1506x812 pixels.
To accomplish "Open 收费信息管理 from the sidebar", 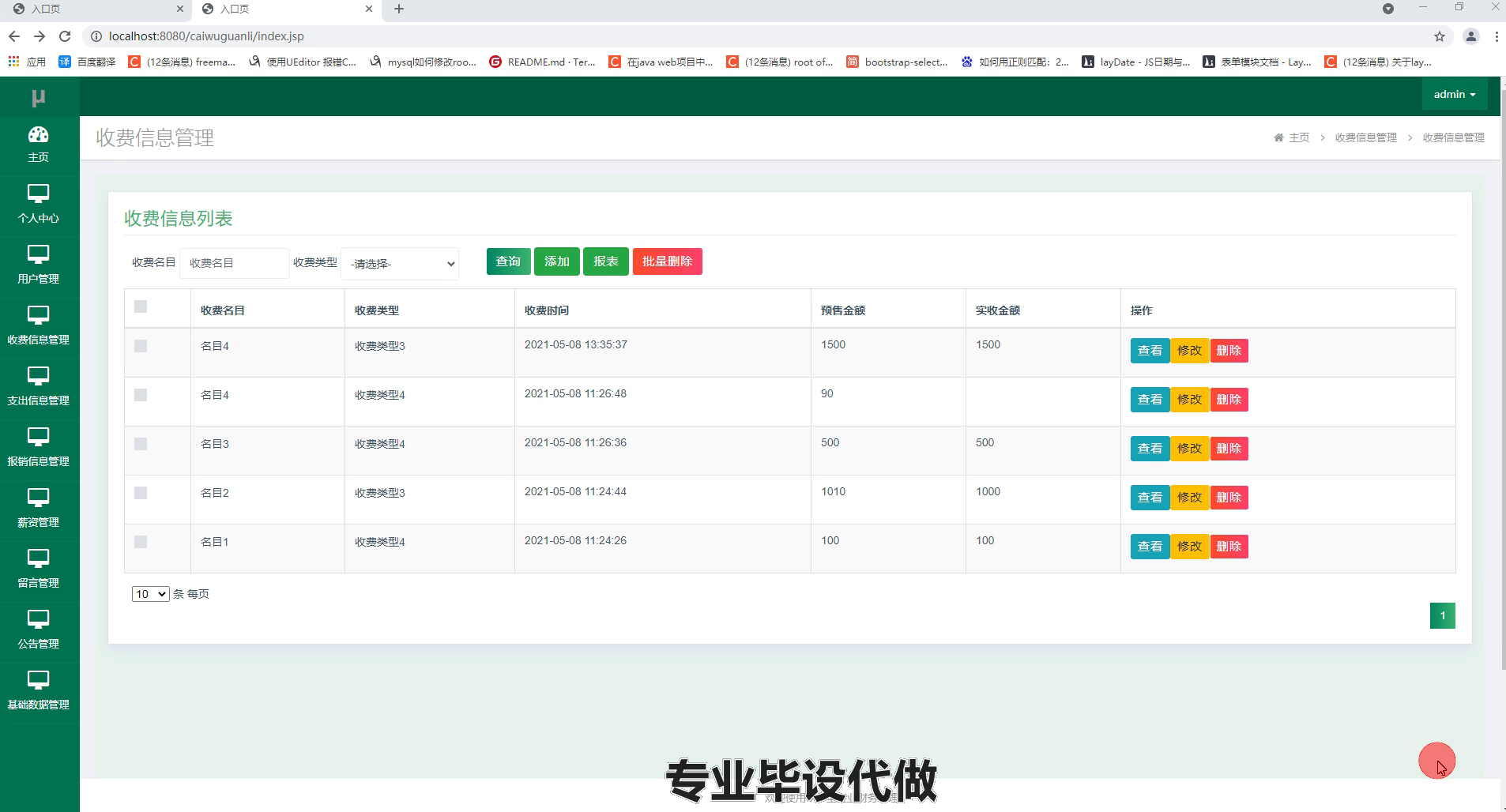I will [x=39, y=325].
